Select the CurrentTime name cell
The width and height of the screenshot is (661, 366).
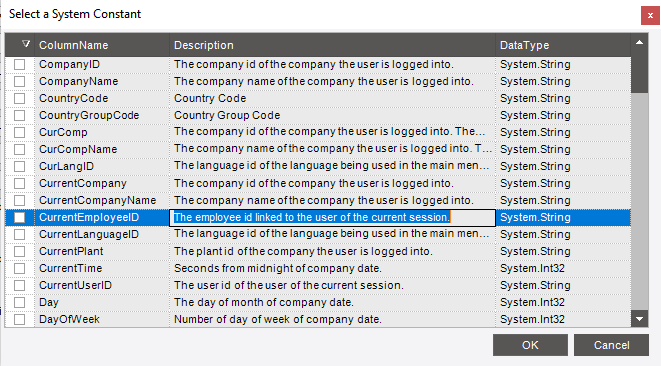tap(102, 268)
